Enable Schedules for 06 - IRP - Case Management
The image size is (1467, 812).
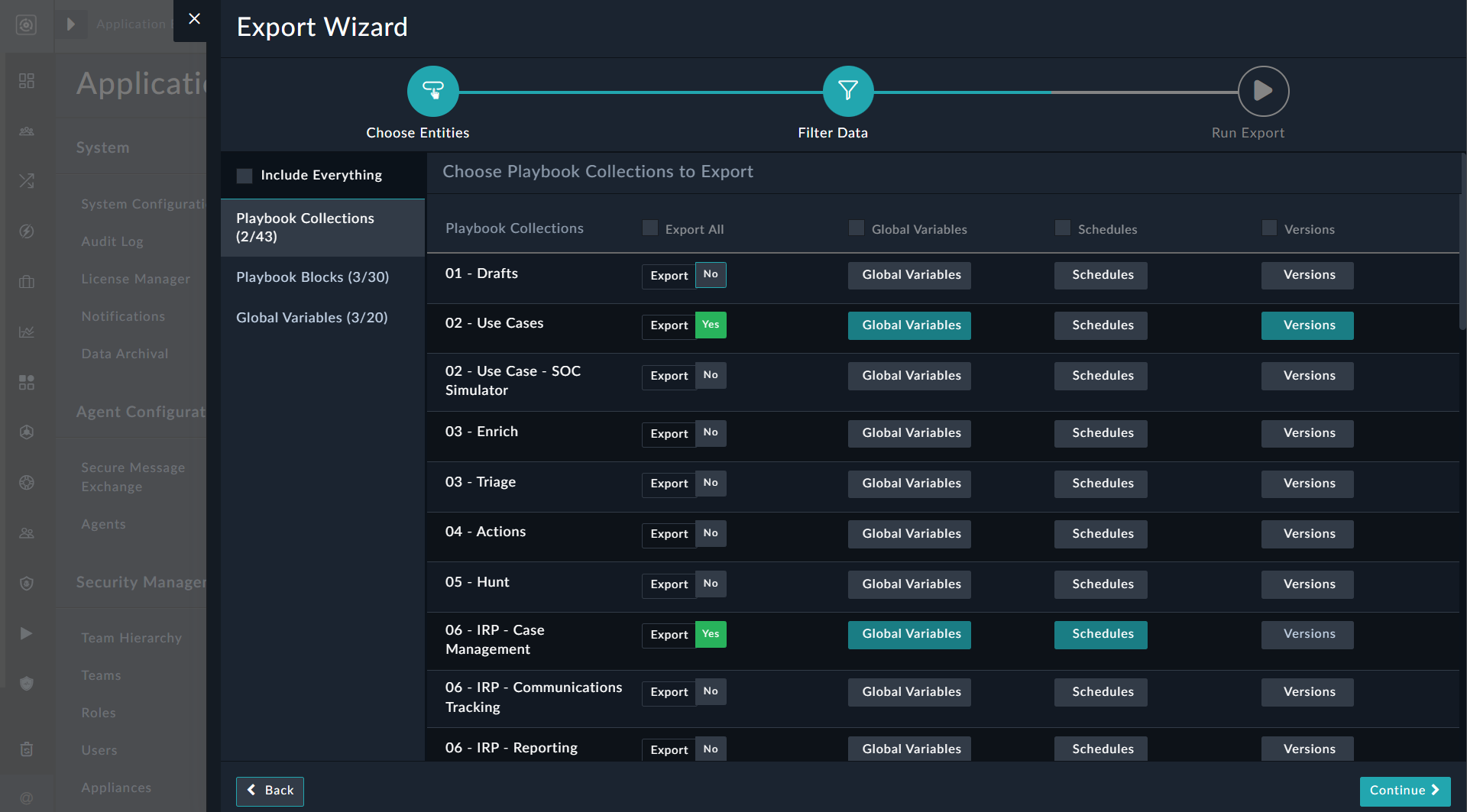click(1100, 634)
